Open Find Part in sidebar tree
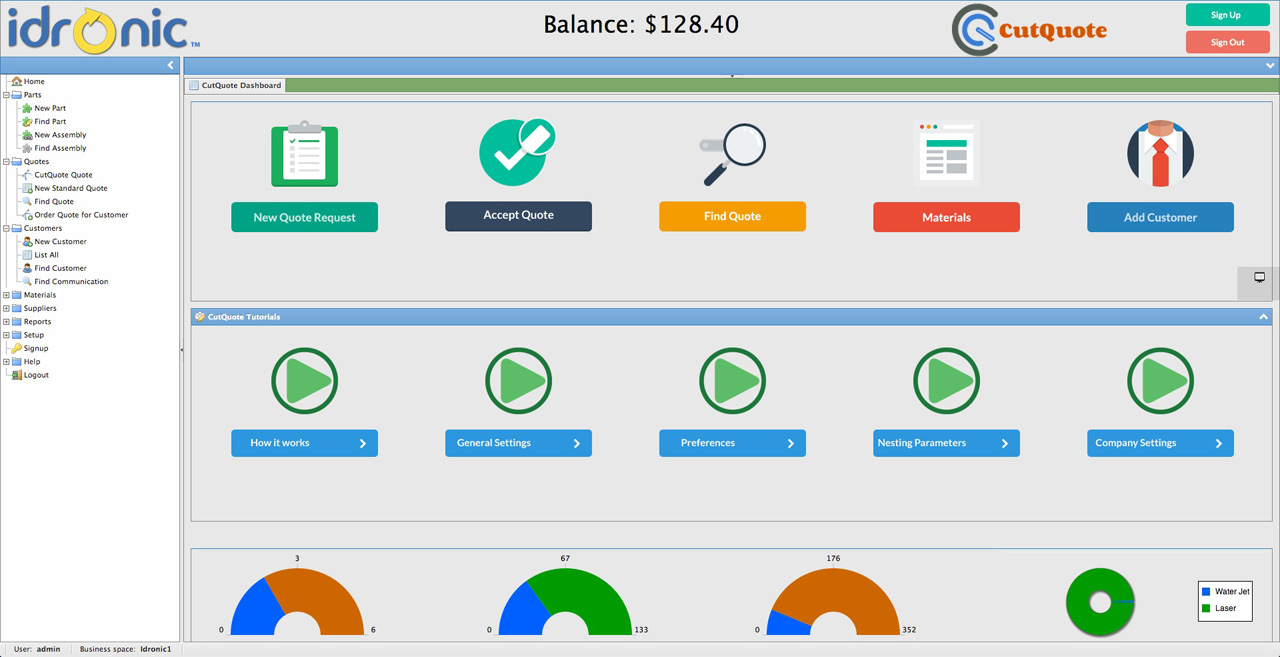Viewport: 1280px width, 657px height. (50, 121)
